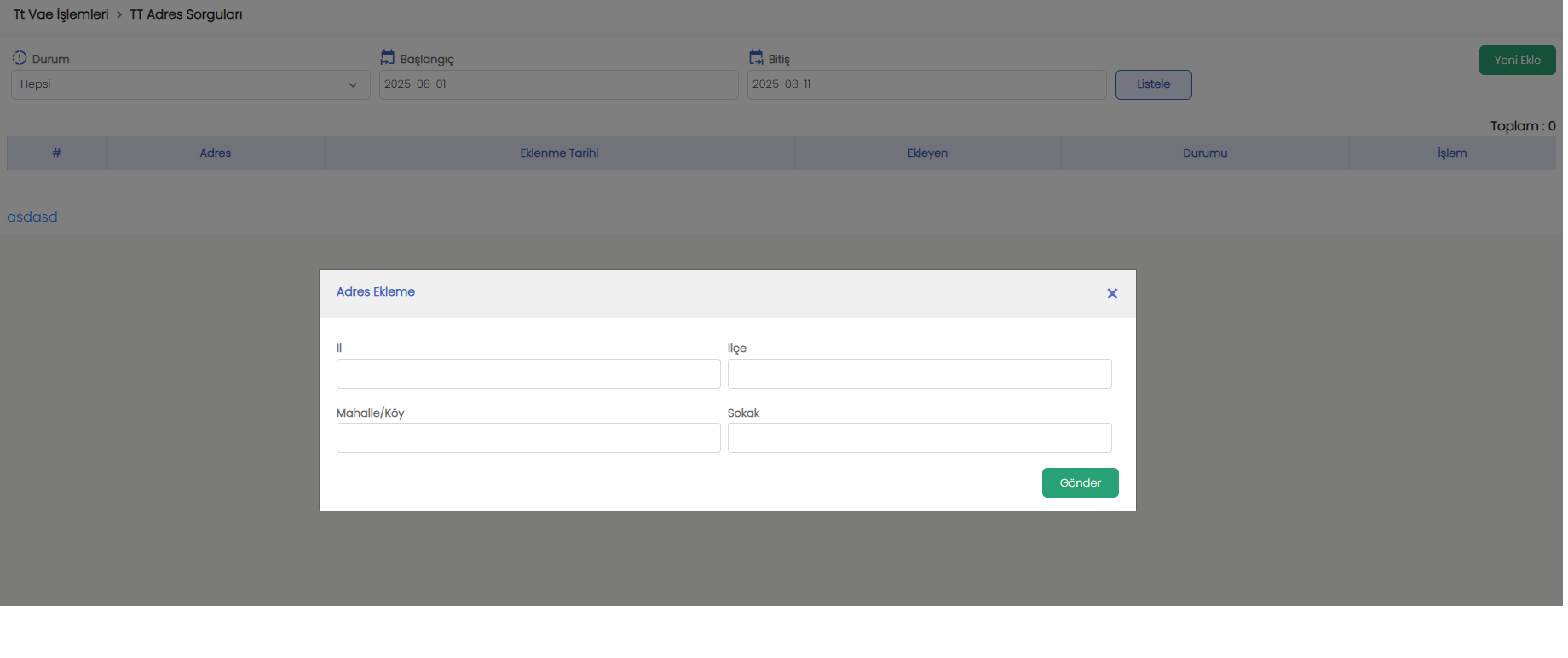
Task: Focus the İl input field
Action: (x=528, y=374)
